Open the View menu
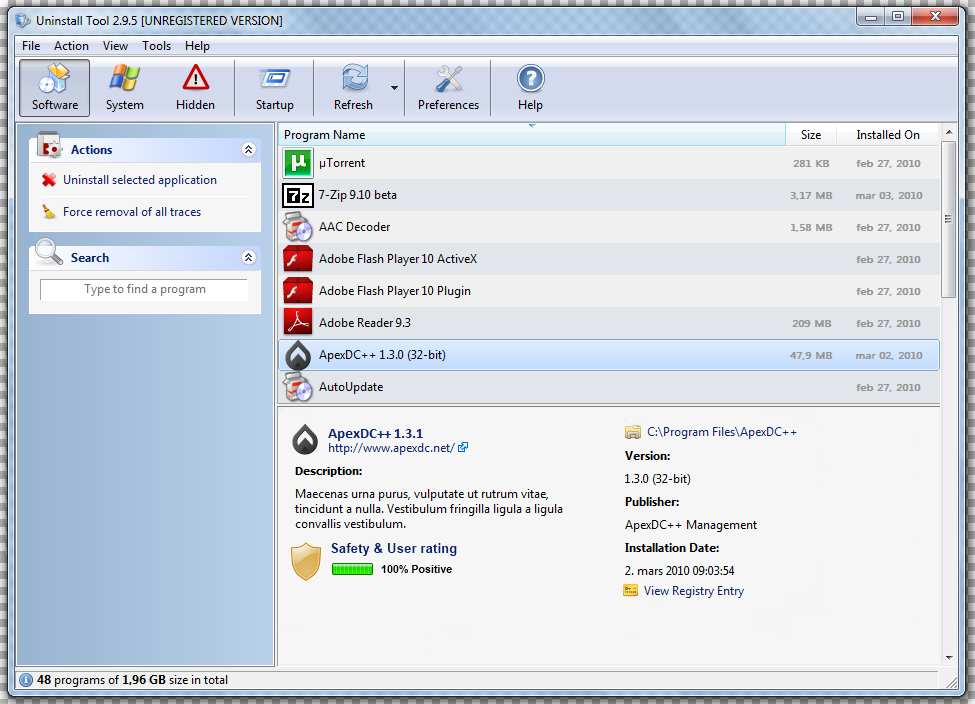This screenshot has width=975, height=704. click(116, 46)
